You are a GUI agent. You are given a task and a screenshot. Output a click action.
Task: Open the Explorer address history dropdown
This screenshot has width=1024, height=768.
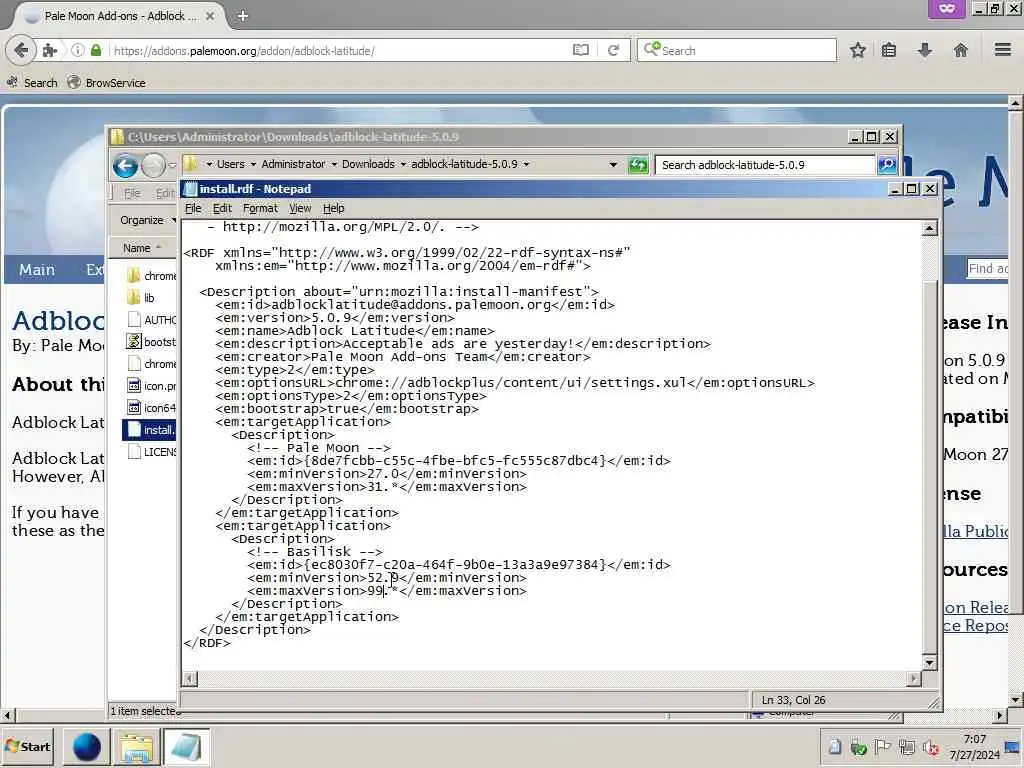613,165
